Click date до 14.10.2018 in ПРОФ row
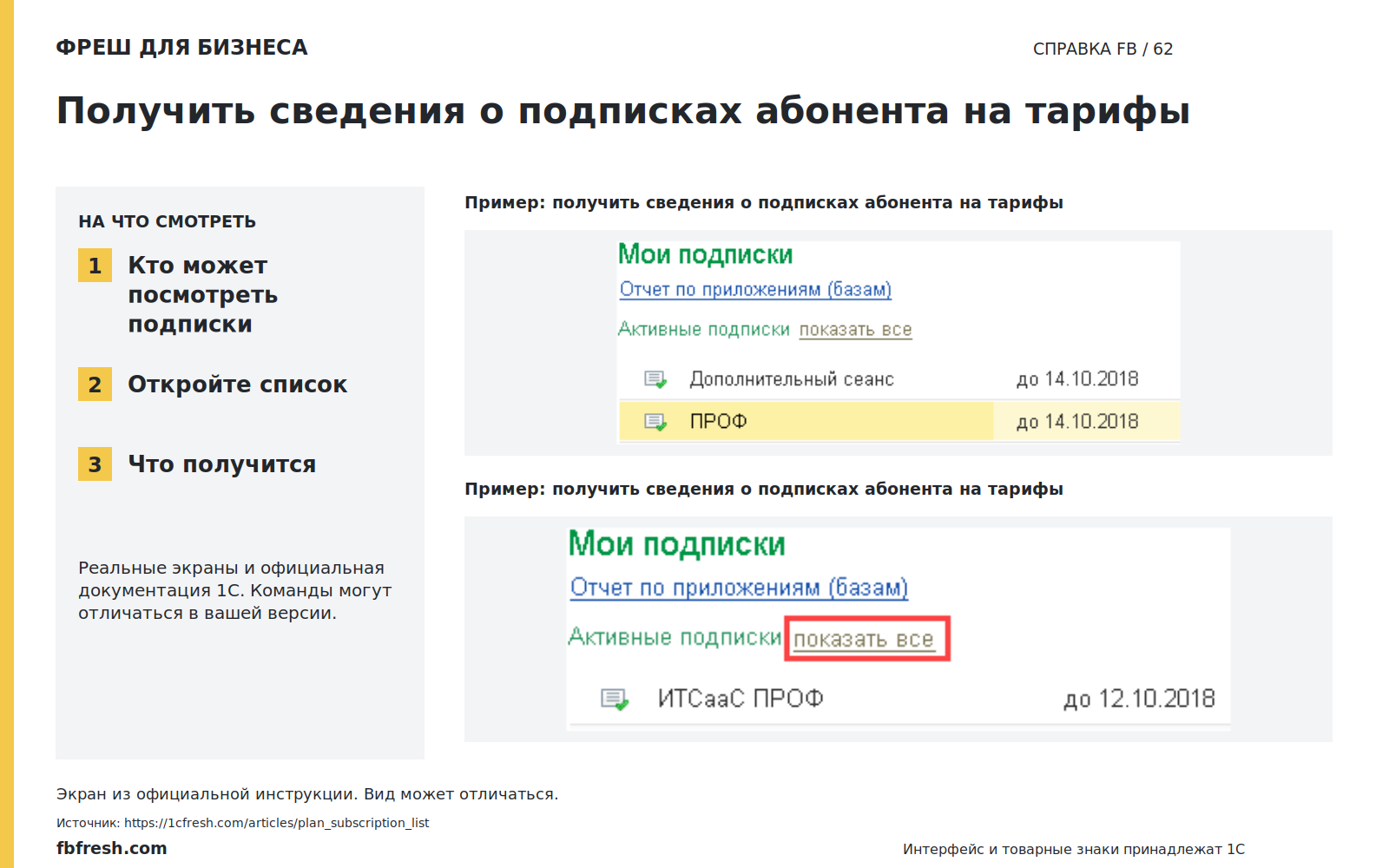Viewport: 1389px width, 868px height. [x=1077, y=422]
